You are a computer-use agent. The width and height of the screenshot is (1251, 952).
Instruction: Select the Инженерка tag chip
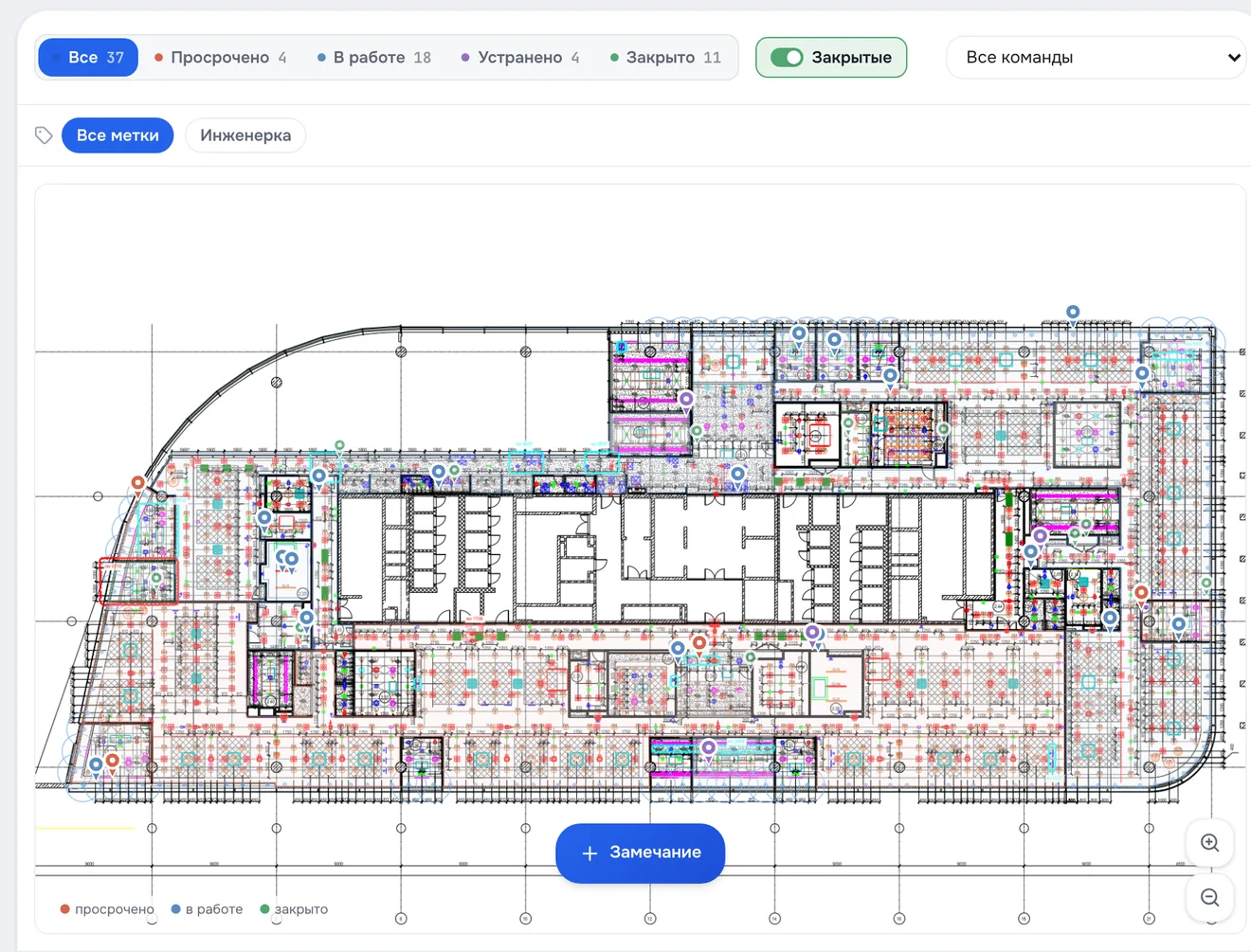[x=245, y=135]
